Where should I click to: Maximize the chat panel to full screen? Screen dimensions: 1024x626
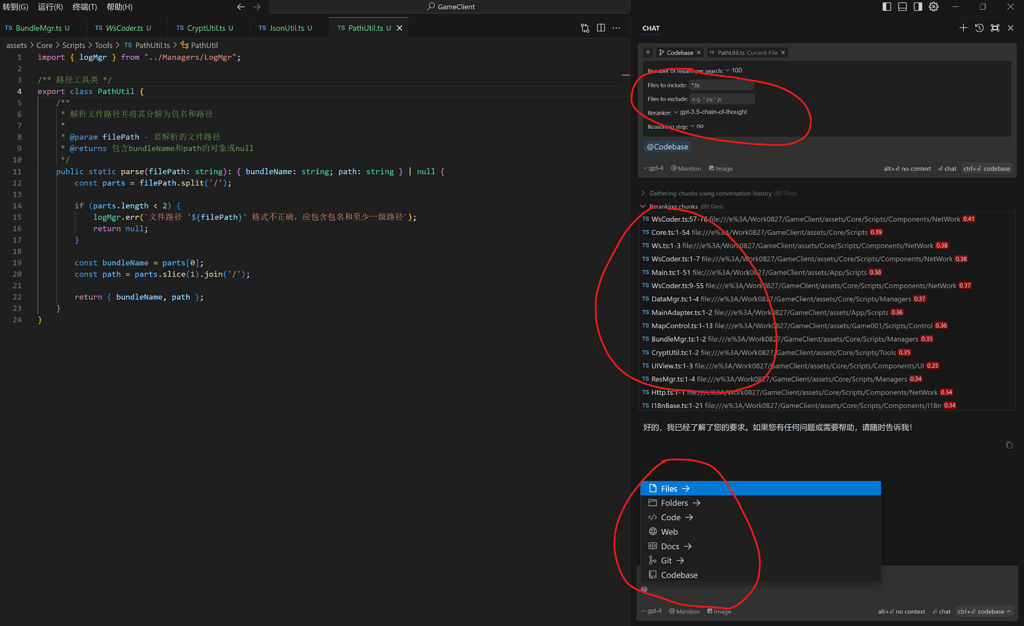pos(995,28)
